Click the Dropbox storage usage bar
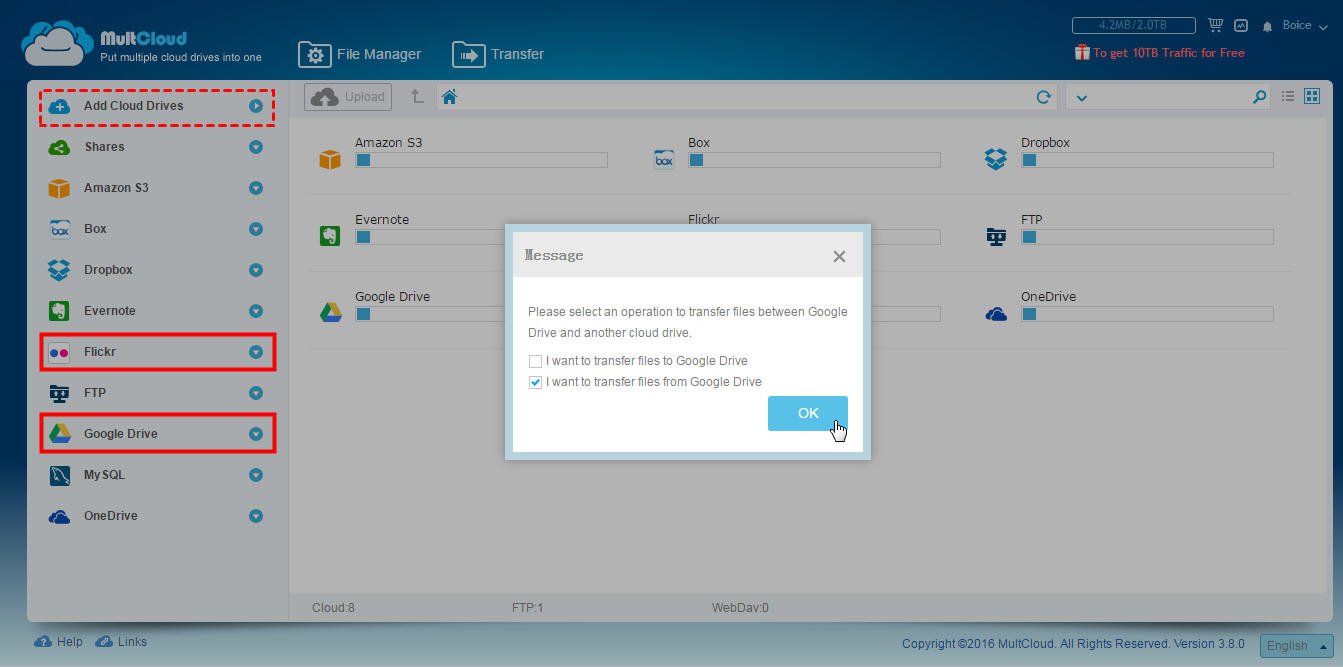 [x=1147, y=160]
